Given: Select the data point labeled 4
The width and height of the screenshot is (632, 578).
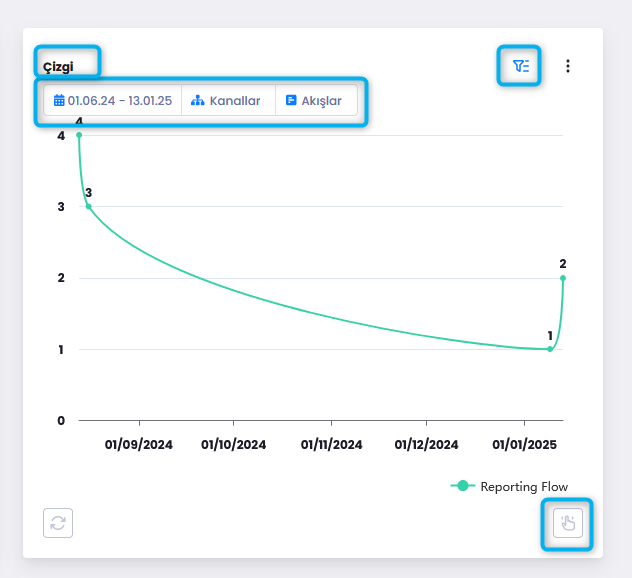Looking at the screenshot, I should click(79, 135).
